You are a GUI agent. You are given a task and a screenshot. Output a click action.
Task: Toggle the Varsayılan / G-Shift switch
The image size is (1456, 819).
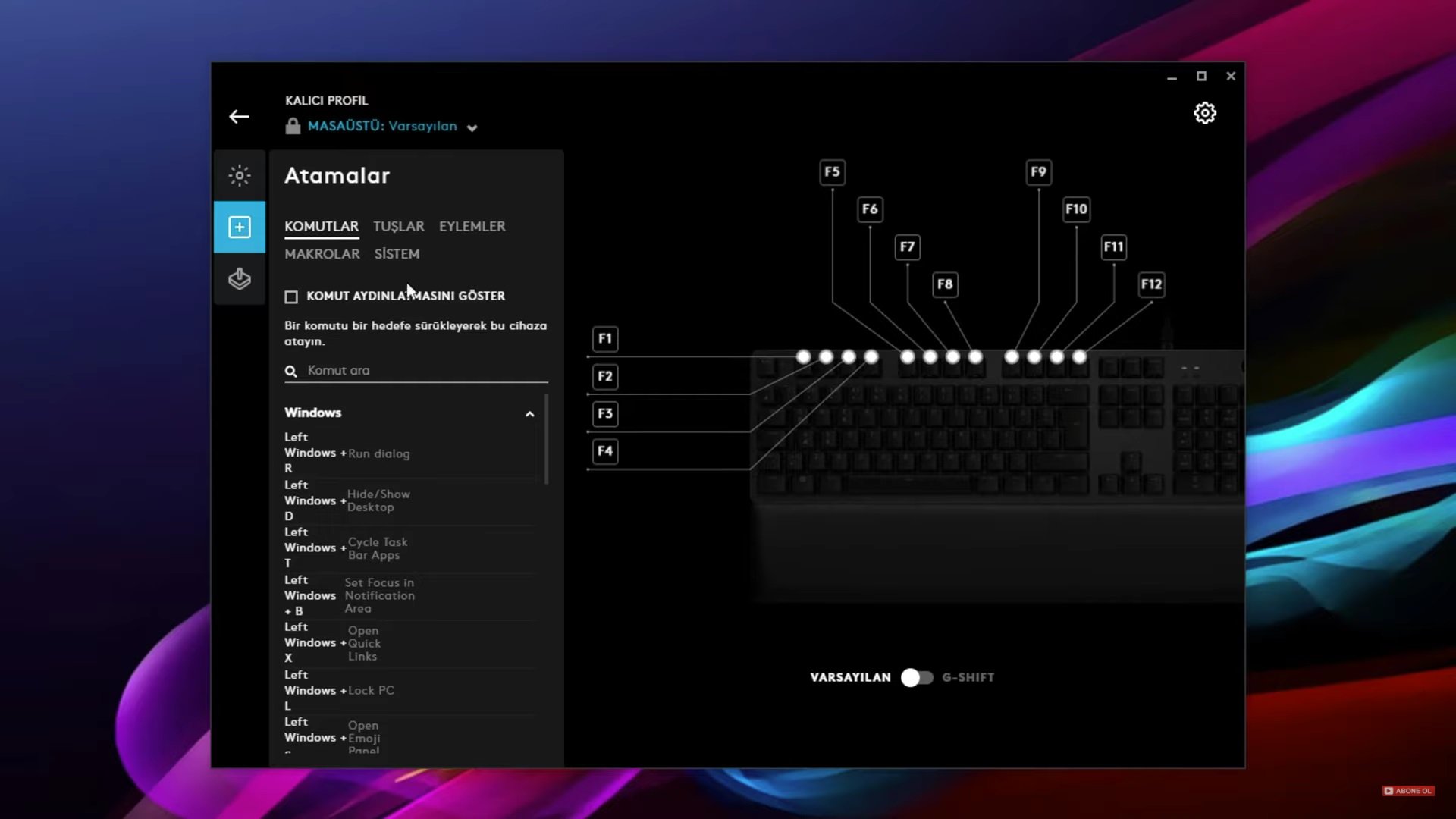click(x=916, y=677)
